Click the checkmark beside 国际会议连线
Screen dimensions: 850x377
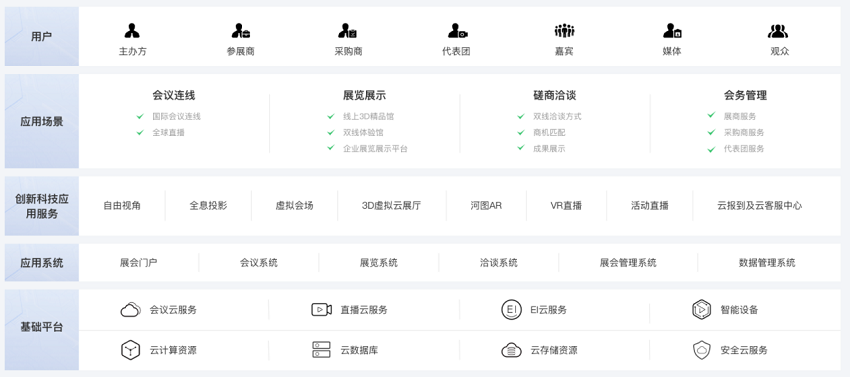point(140,116)
